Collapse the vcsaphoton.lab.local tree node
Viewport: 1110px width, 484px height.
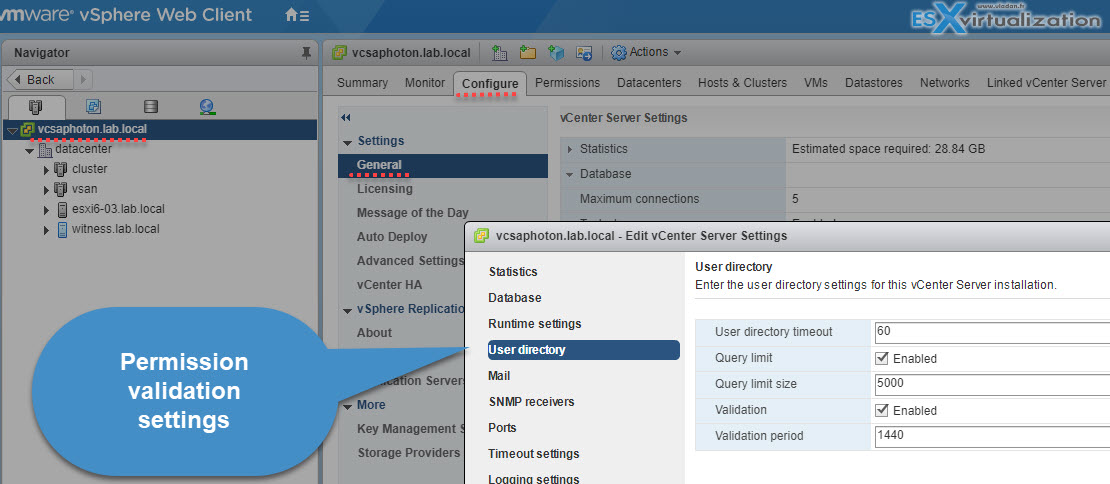[x=12, y=130]
